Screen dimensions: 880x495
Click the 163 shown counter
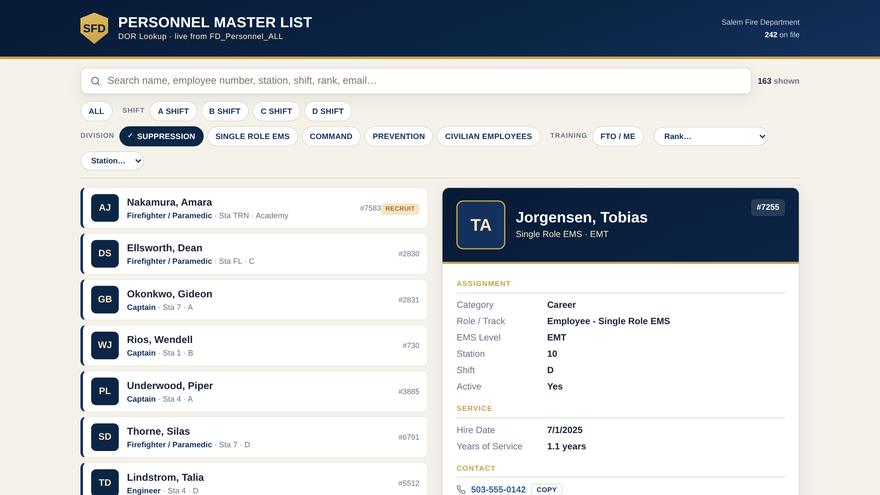tap(778, 81)
